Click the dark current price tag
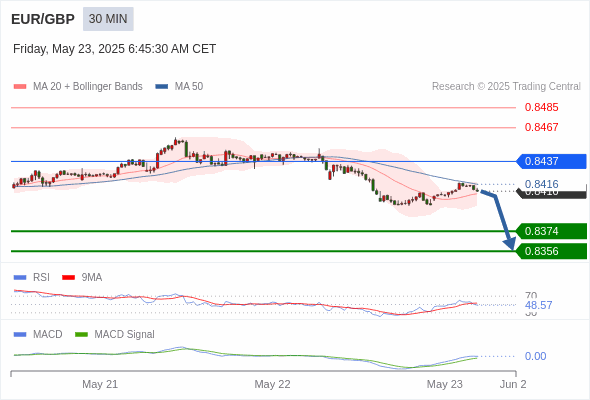The width and height of the screenshot is (590, 400). point(551,194)
